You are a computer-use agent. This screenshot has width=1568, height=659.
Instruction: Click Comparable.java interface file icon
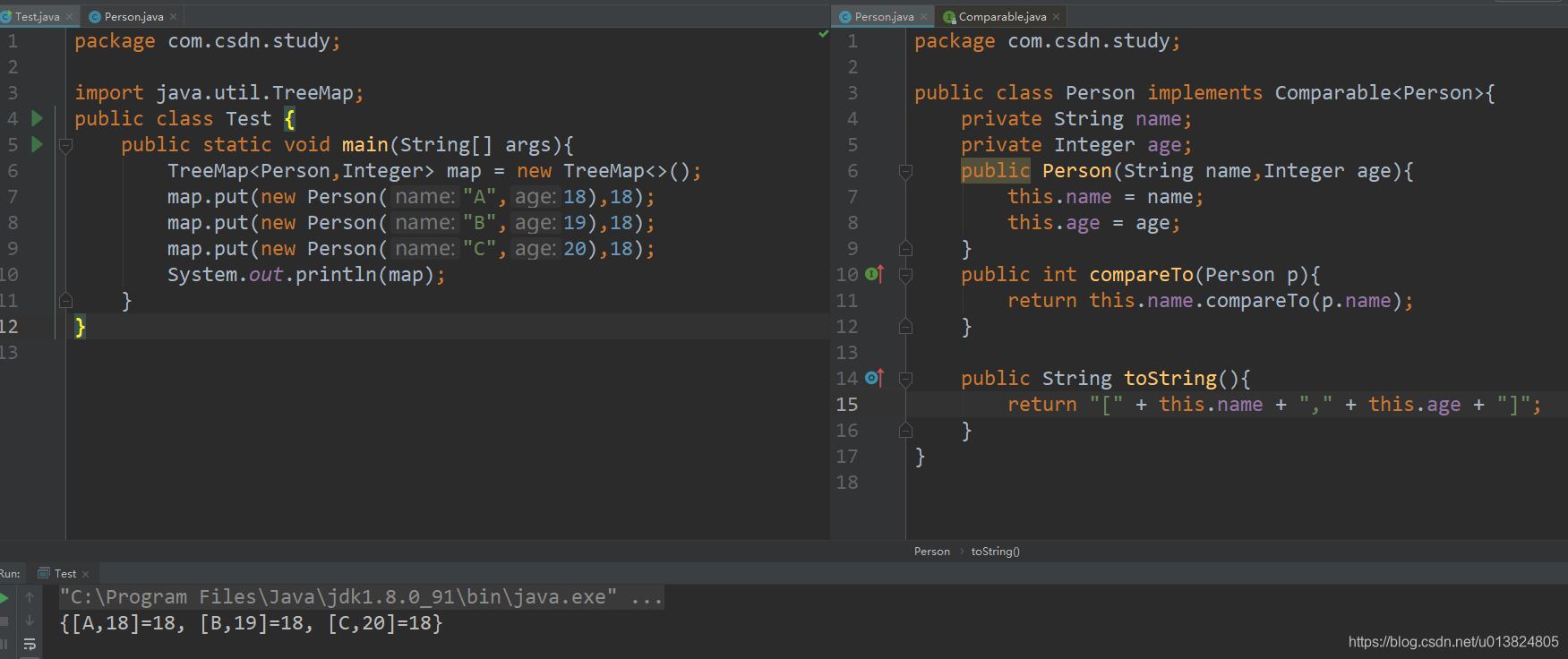click(x=949, y=17)
